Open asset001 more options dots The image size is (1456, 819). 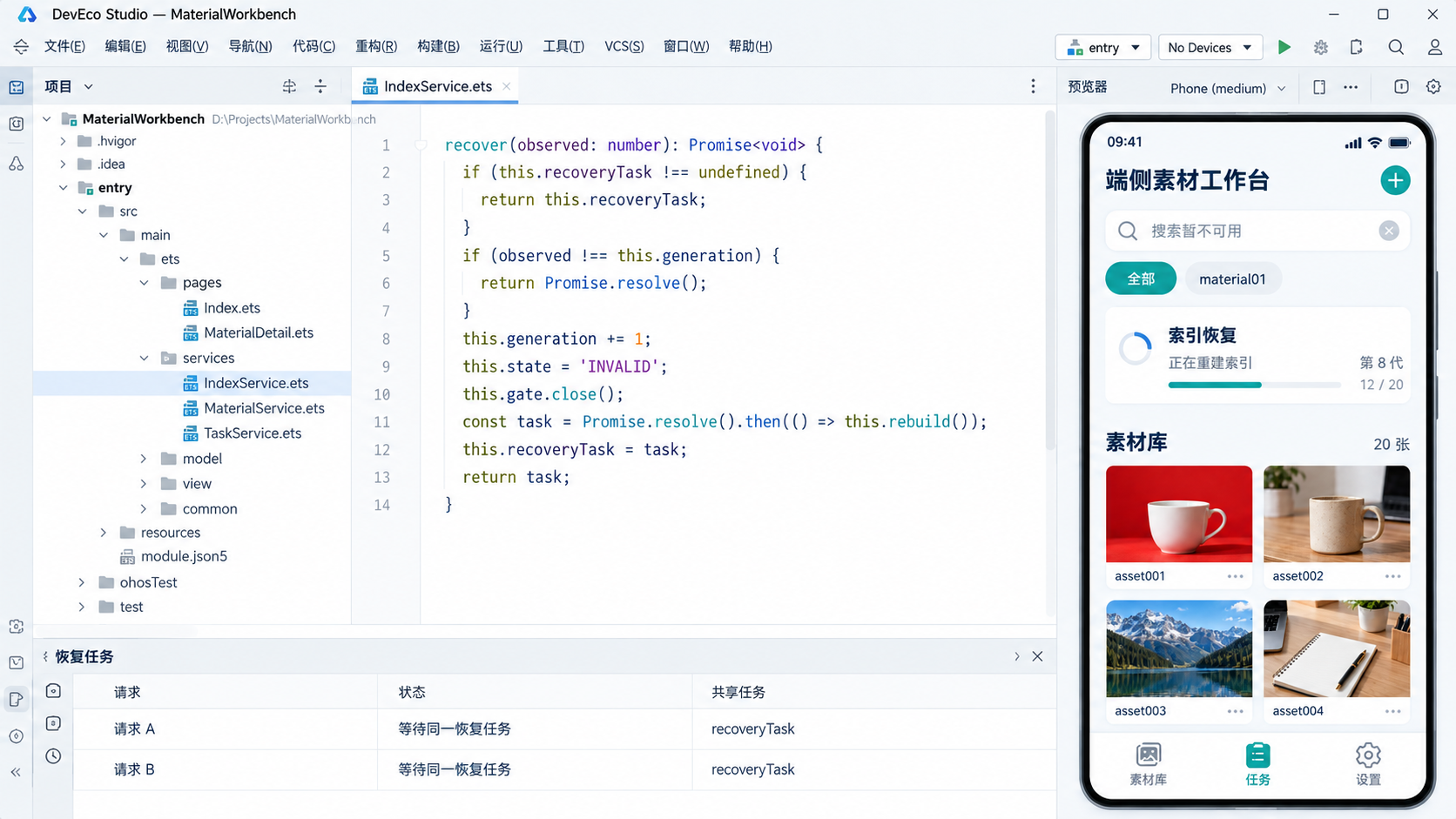tap(1235, 576)
